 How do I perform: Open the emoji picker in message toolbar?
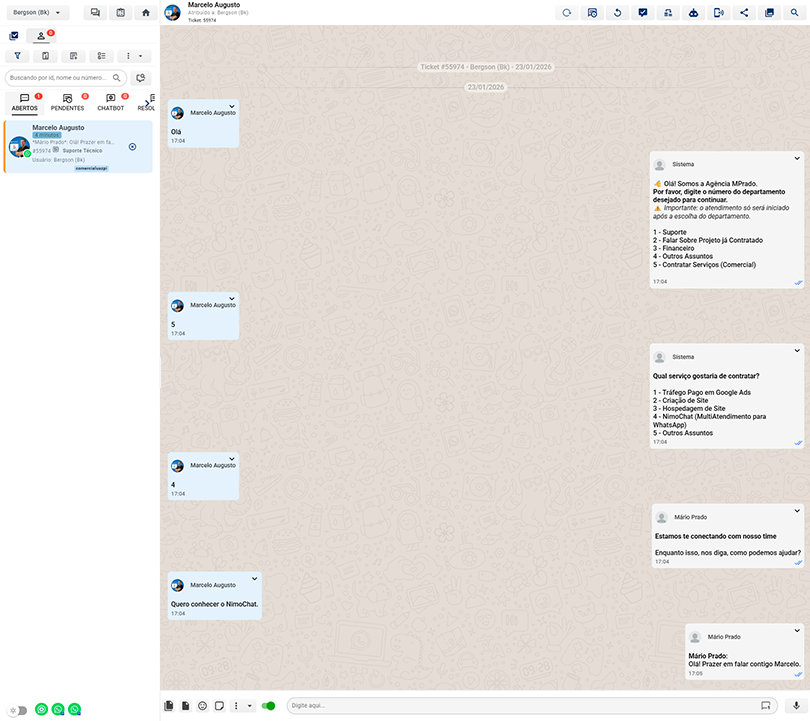(203, 705)
